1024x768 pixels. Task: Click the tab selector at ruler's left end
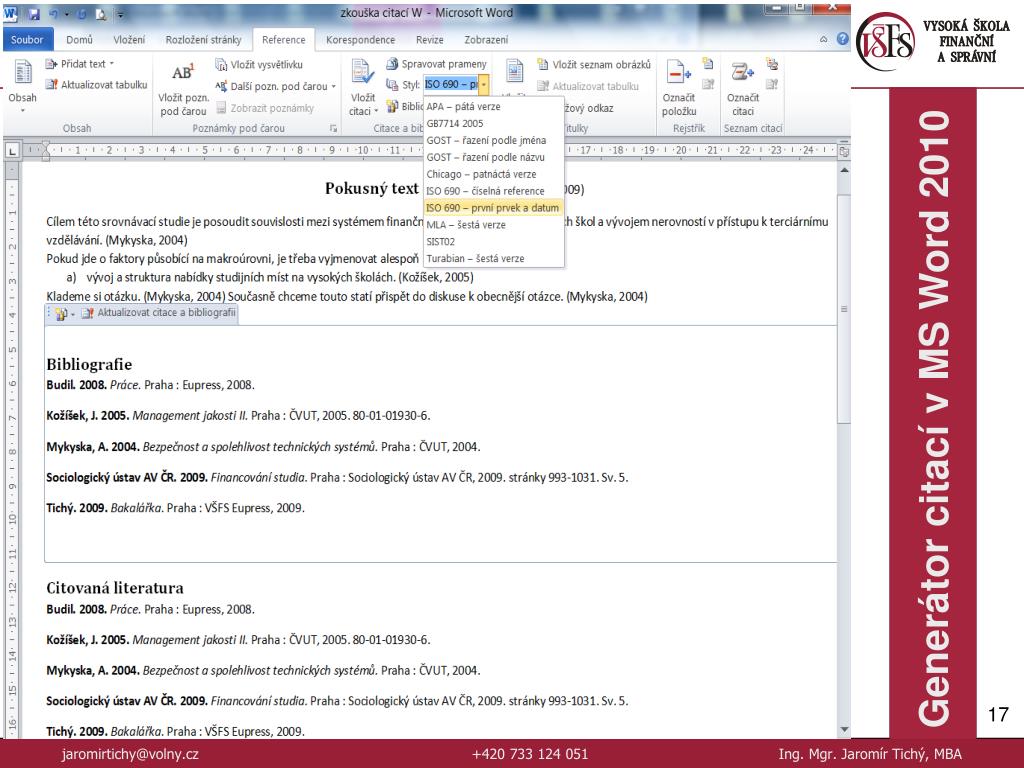pos(12,151)
